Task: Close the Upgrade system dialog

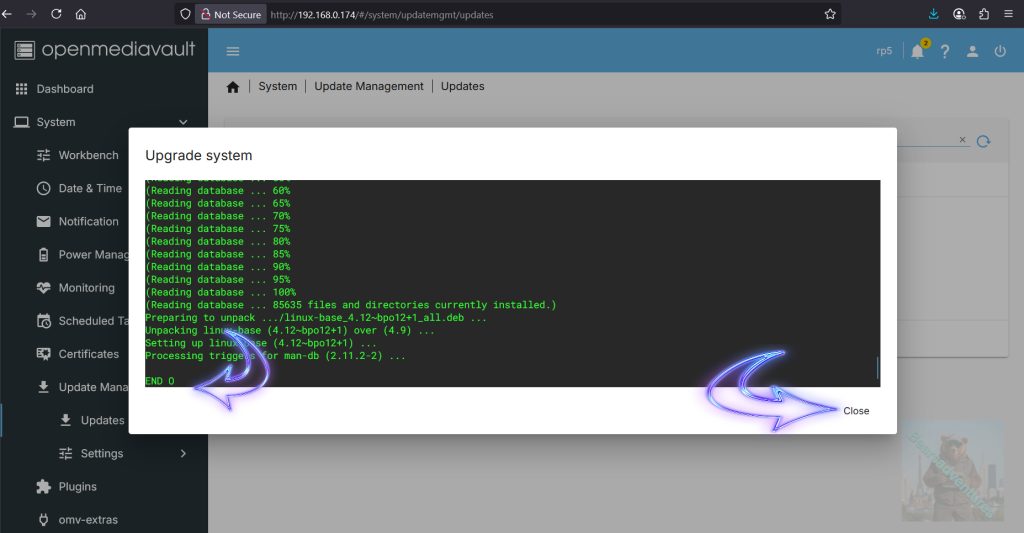Action: [x=855, y=411]
